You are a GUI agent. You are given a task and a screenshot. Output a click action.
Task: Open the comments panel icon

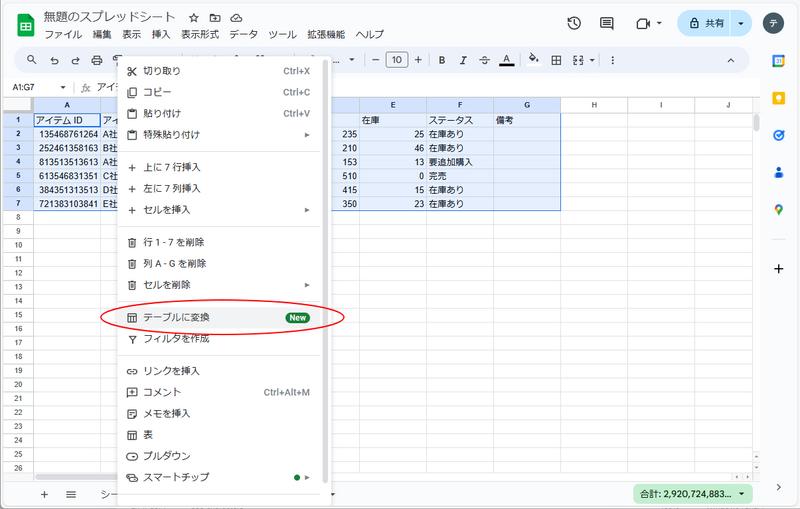(x=606, y=23)
